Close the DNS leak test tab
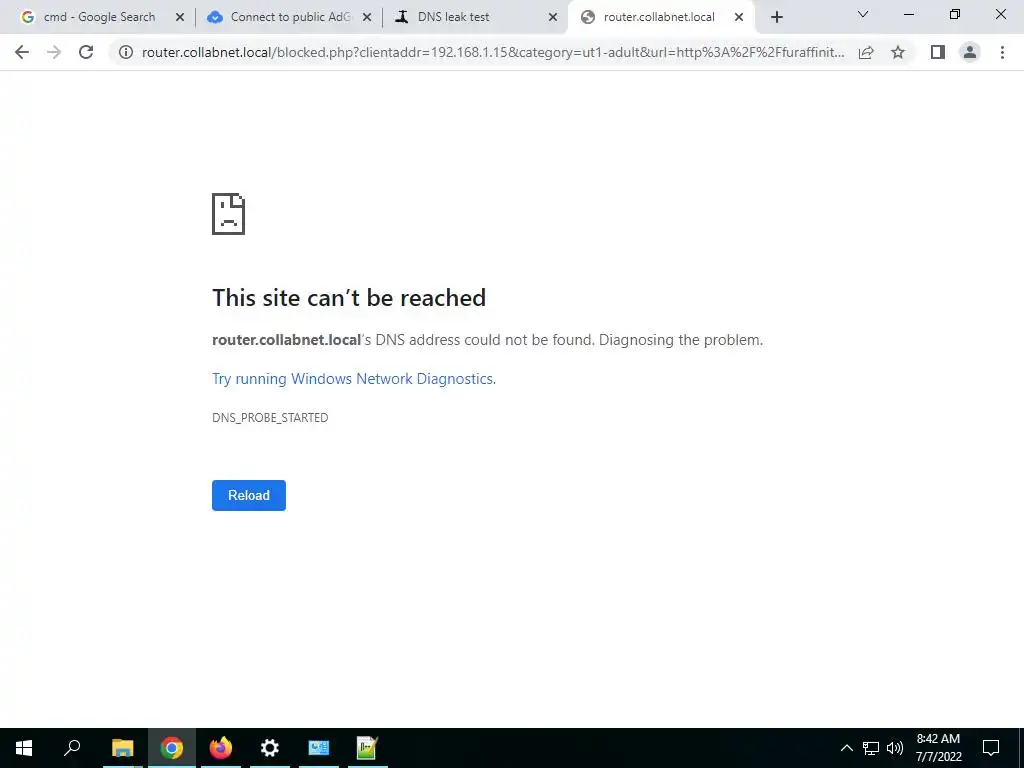This screenshot has width=1024, height=768. (x=552, y=17)
